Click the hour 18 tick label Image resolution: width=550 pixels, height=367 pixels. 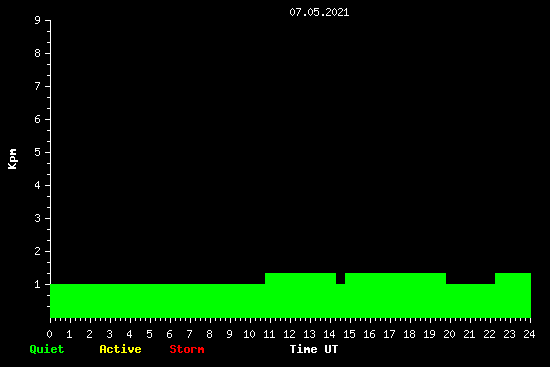click(x=409, y=334)
